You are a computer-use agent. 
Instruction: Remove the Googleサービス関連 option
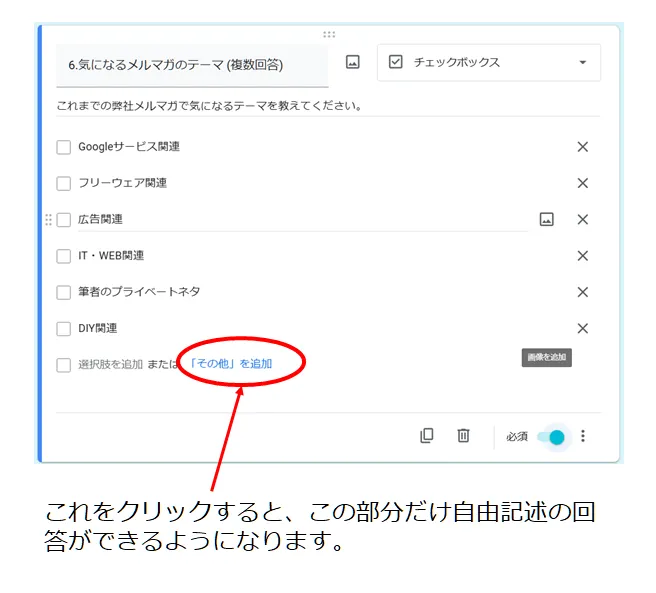pyautogui.click(x=582, y=147)
